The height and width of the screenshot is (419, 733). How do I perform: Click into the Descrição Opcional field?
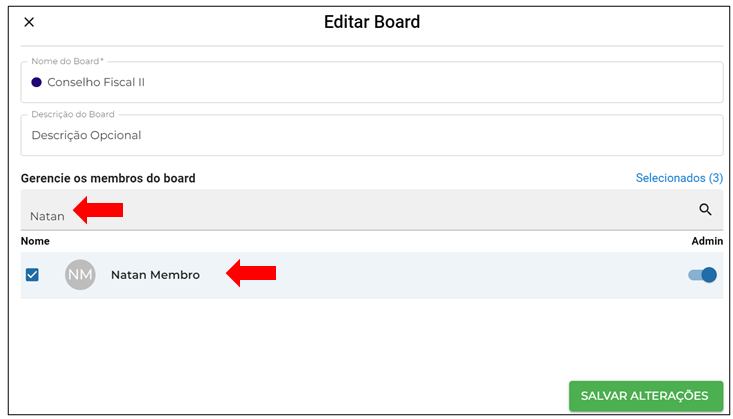tap(372, 135)
